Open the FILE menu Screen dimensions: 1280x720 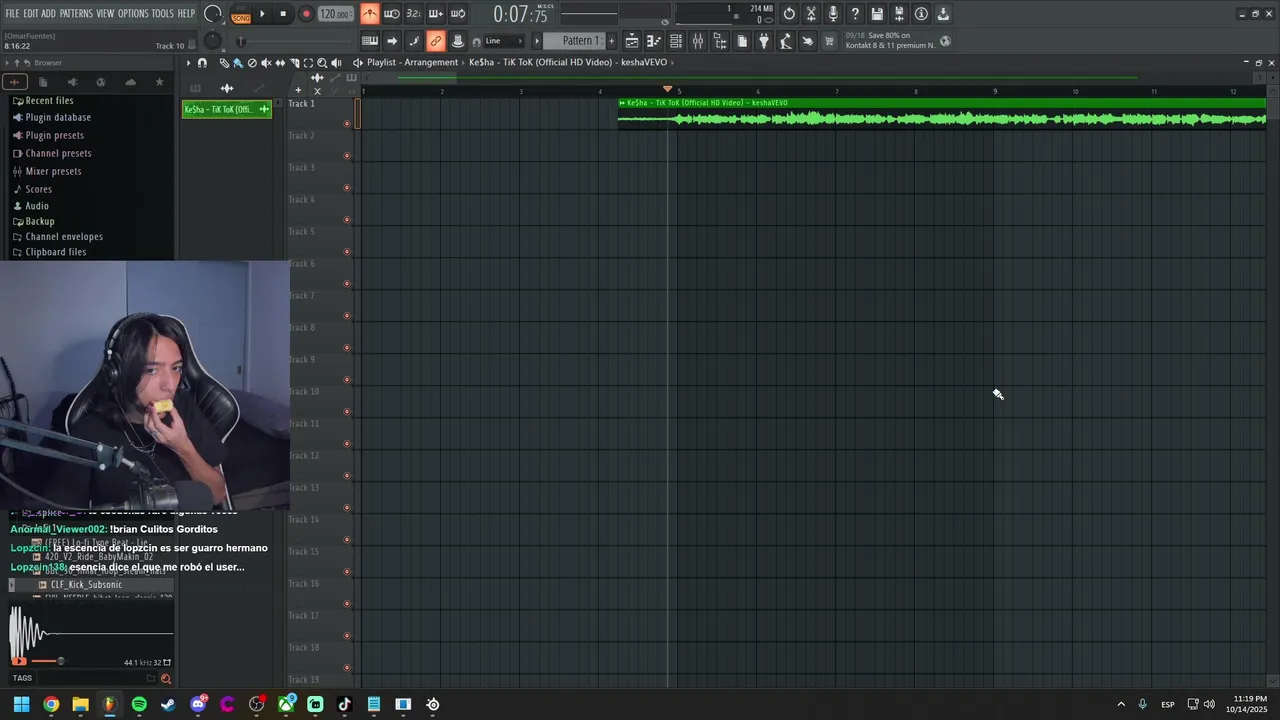(x=13, y=13)
